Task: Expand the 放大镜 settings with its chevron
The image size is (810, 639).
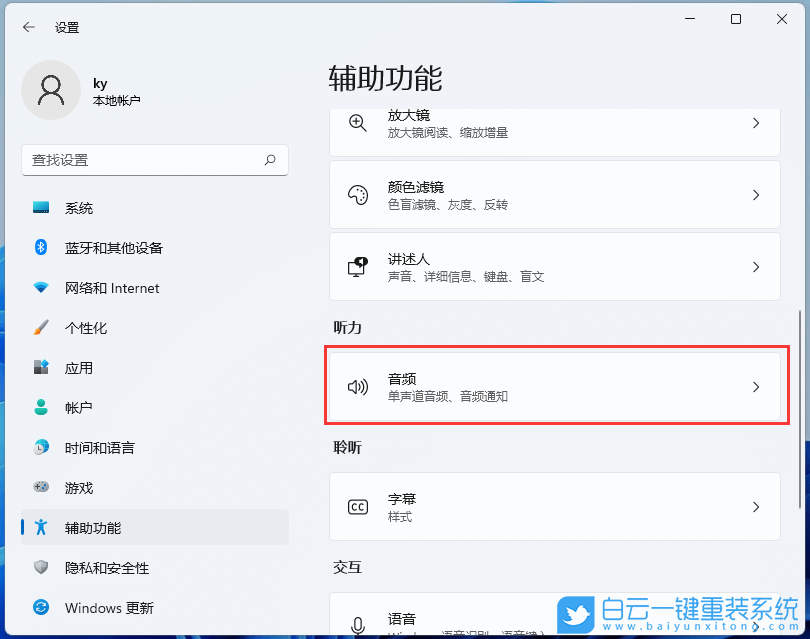Action: (x=757, y=123)
